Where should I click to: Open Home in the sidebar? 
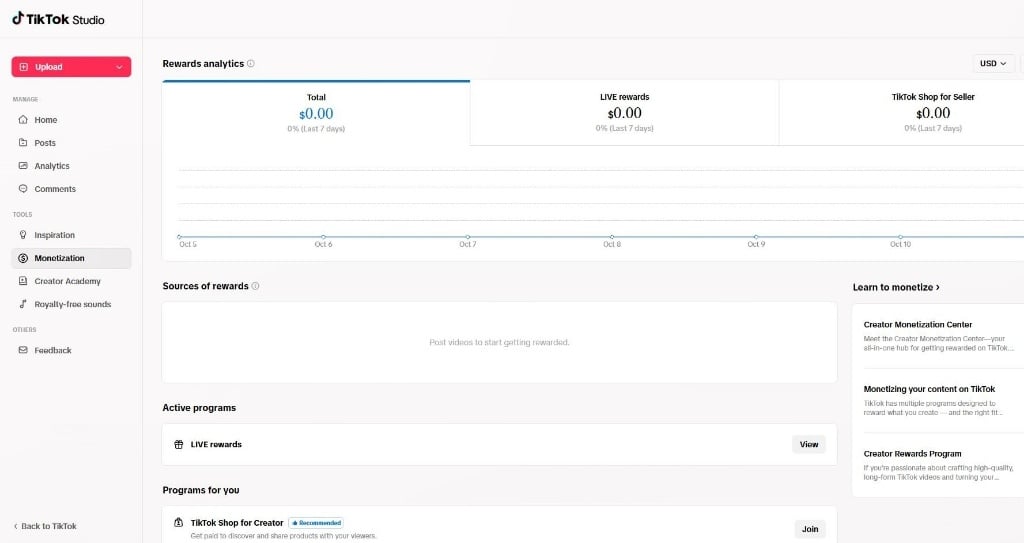[71, 120]
